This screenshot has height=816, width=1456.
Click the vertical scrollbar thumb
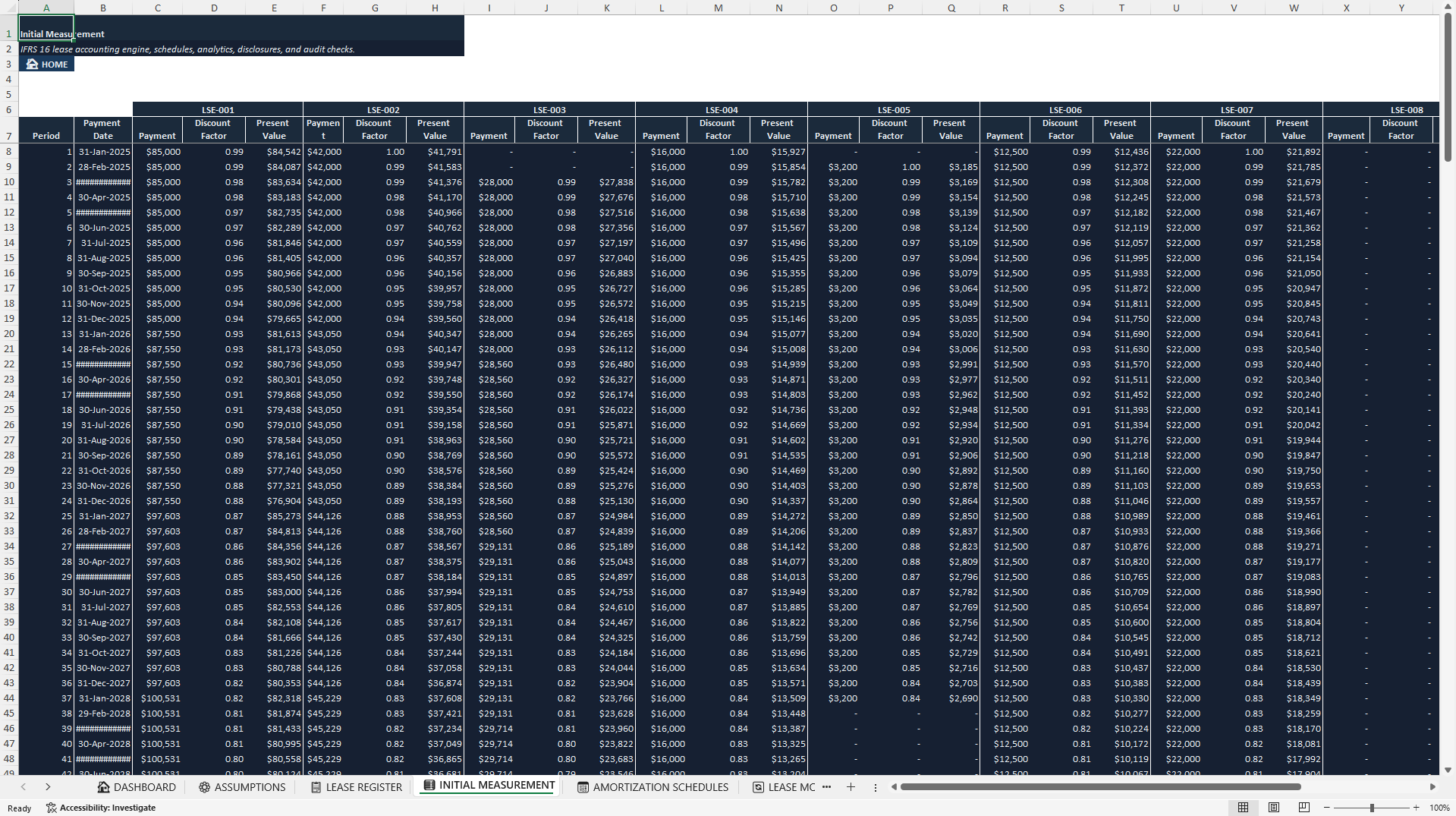[x=1448, y=87]
